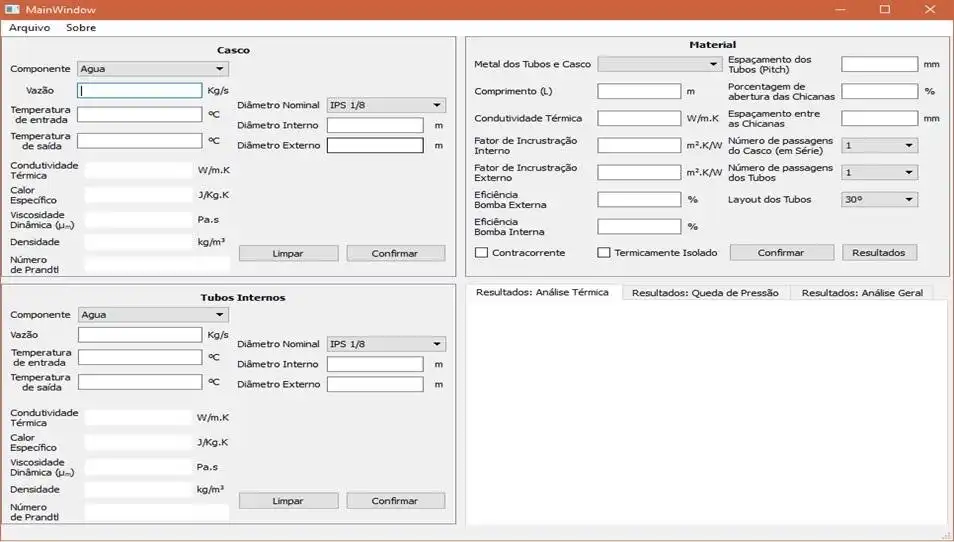Click the MainWindow title bar app icon
The image size is (954, 542).
(12, 9)
